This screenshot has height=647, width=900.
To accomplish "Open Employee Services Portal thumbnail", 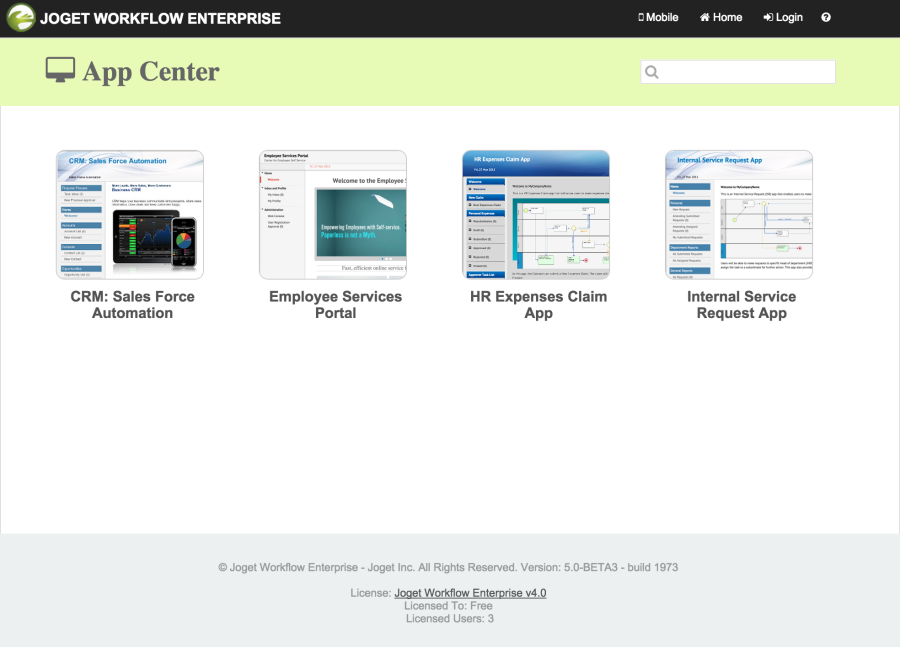I will (x=333, y=215).
